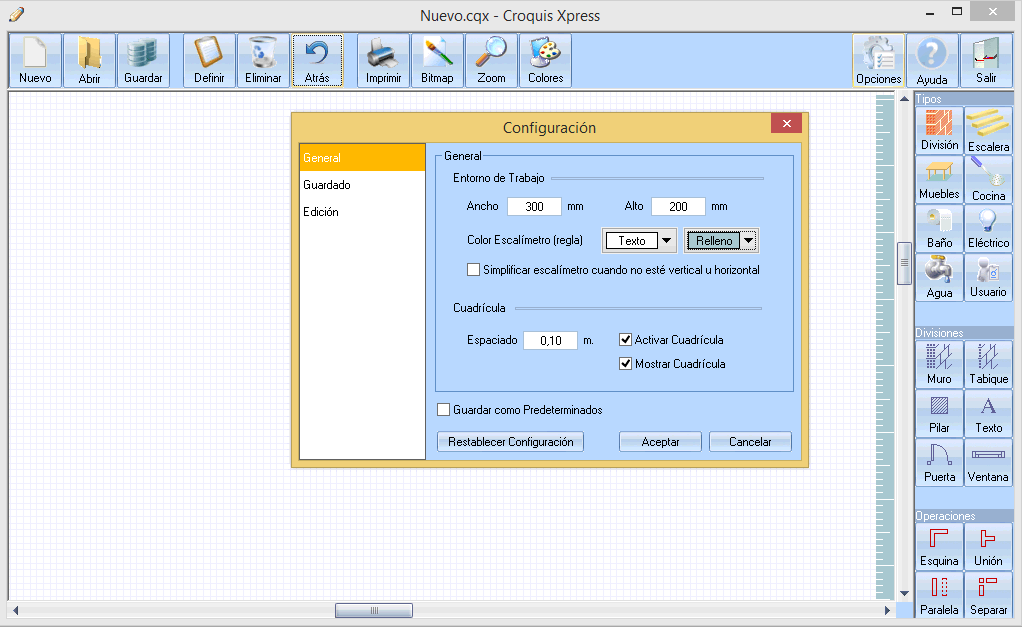Uncheck the Mostrar Cuadrícula option
This screenshot has width=1022, height=627.
(x=626, y=364)
